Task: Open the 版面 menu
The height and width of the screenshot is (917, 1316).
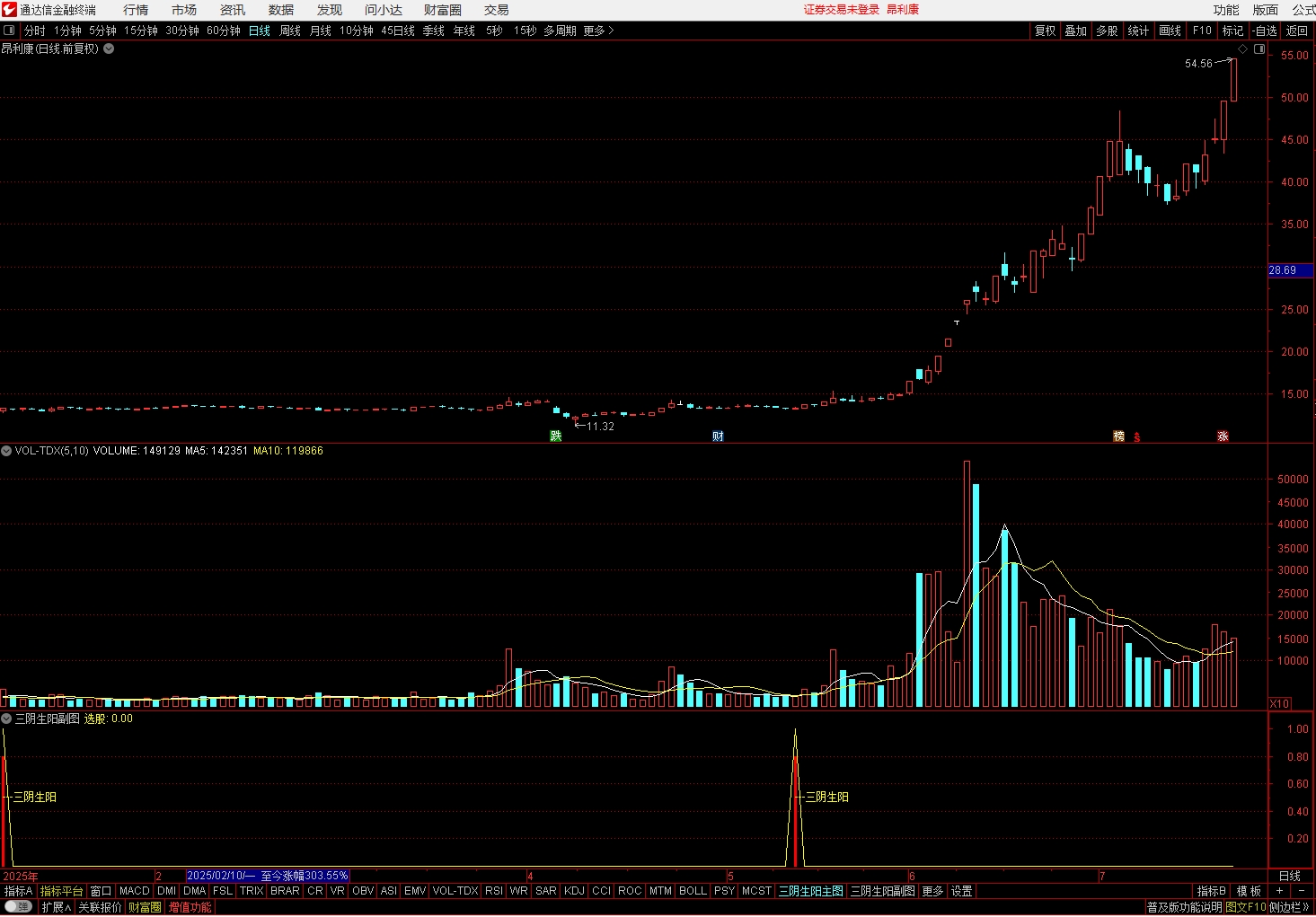Action: 1266,10
